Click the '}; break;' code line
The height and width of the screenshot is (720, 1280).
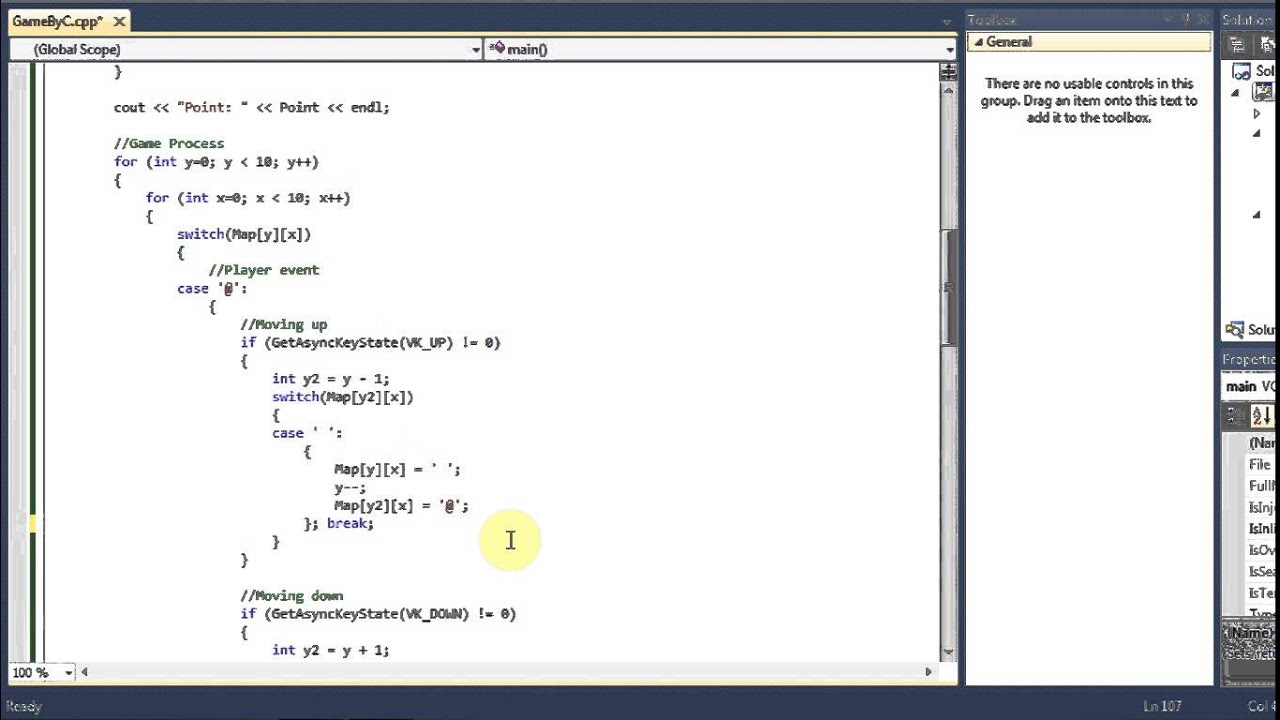click(339, 524)
